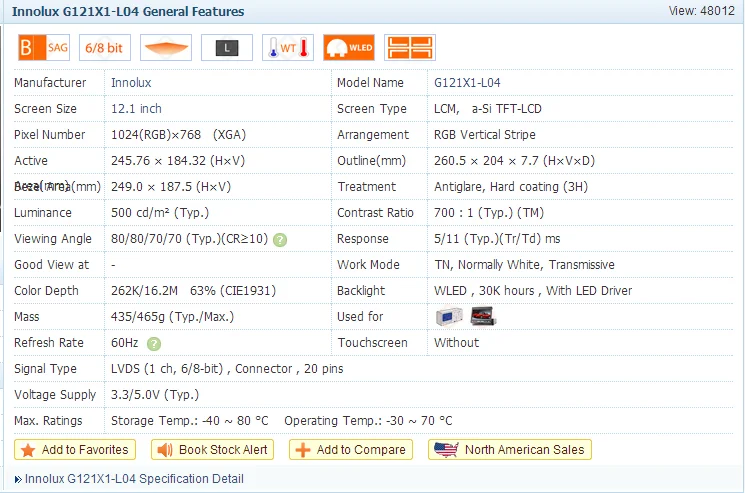745x493 pixels.
Task: Click 'LCM, a-Si TFT-LCD' screen type value
Action: point(487,109)
